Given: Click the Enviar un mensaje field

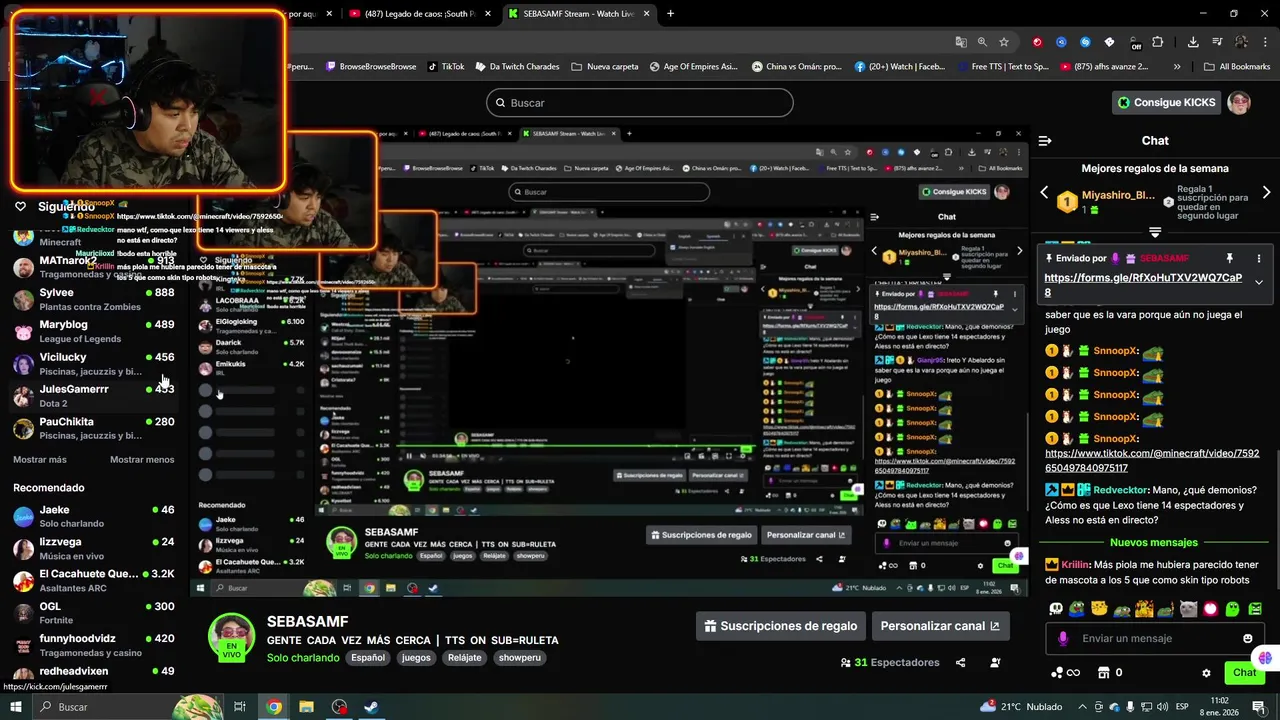Looking at the screenshot, I should 1155,638.
